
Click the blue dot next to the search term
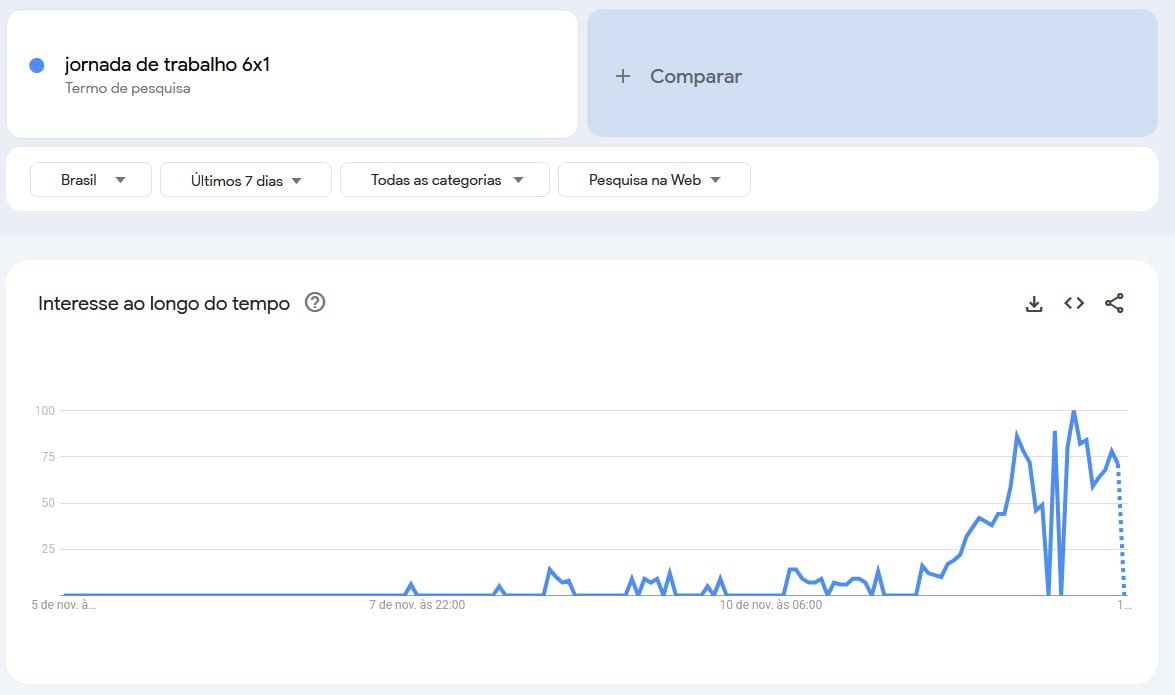pos(37,66)
